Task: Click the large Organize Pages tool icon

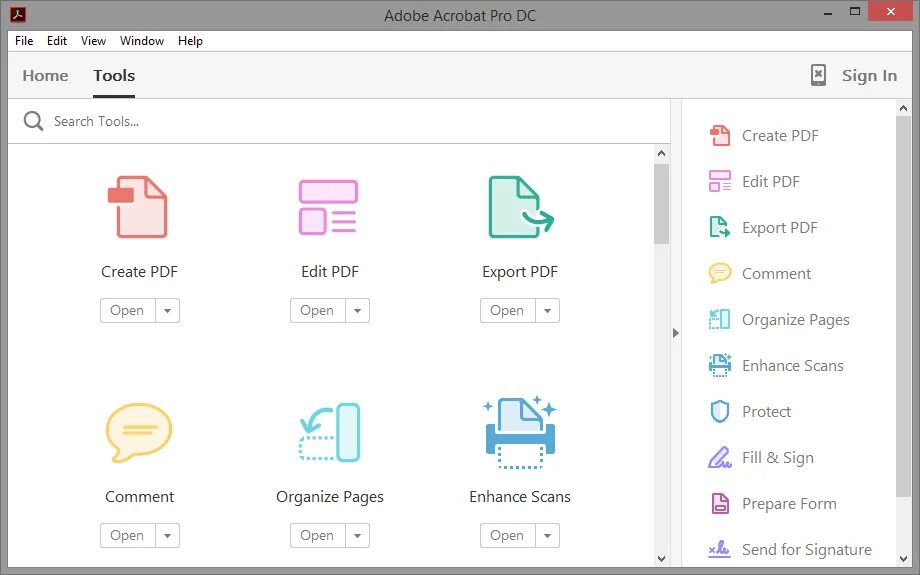Action: pos(329,432)
